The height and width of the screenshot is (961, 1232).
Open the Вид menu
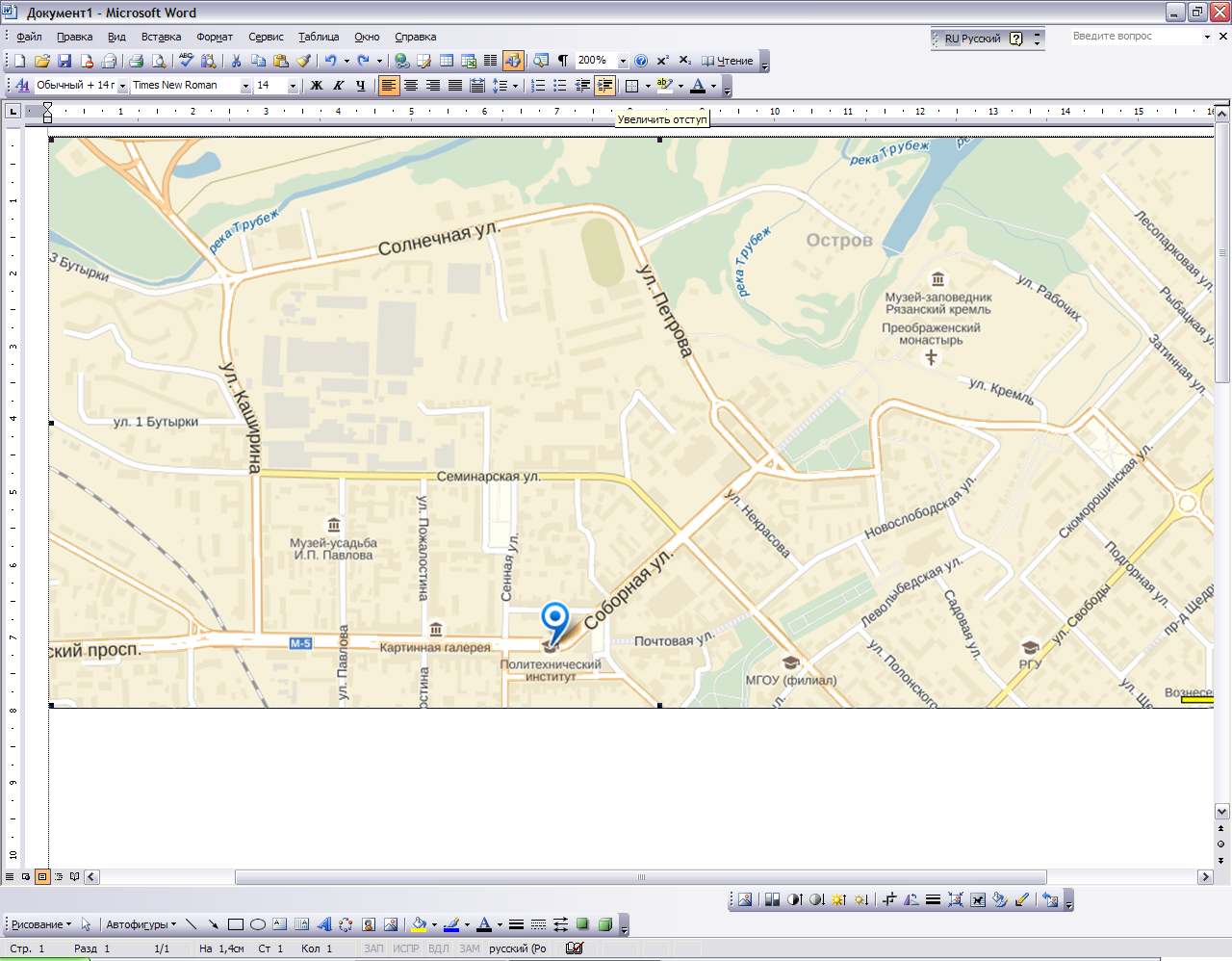click(x=116, y=37)
